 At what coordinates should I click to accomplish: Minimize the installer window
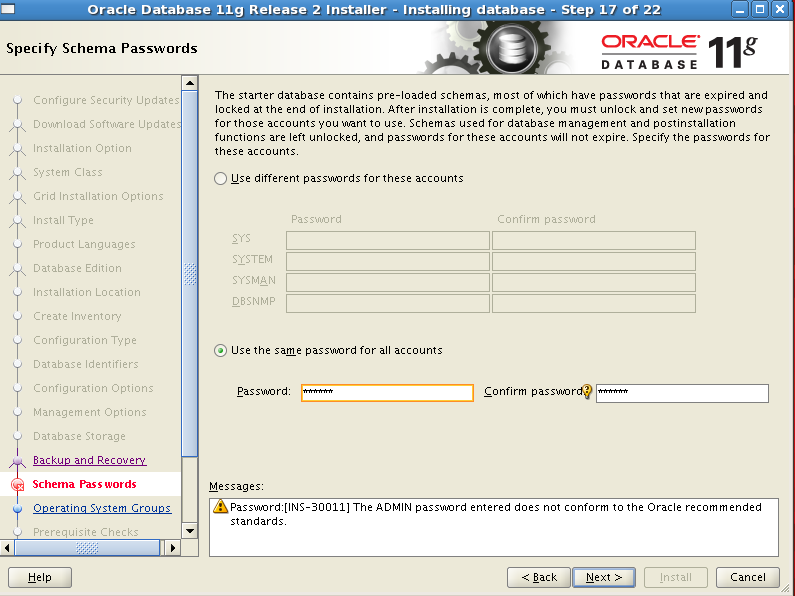pos(740,9)
